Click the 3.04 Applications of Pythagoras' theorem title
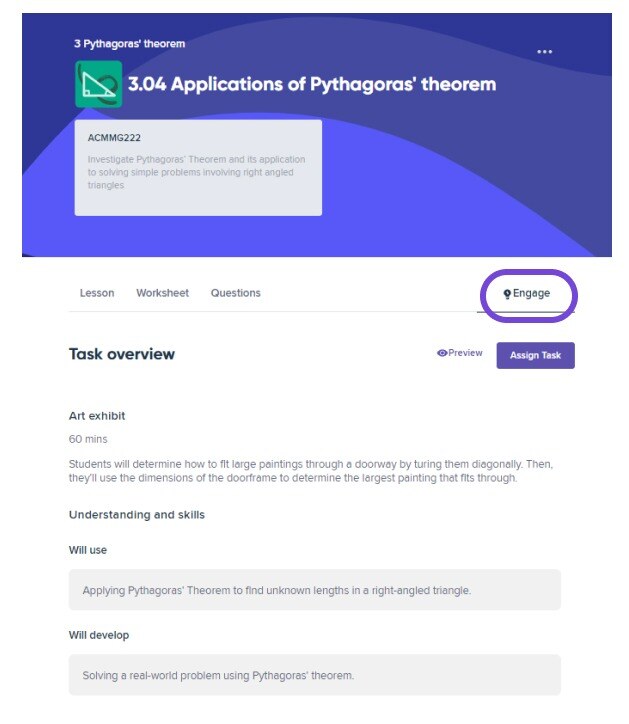The width and height of the screenshot is (629, 724). coord(312,84)
